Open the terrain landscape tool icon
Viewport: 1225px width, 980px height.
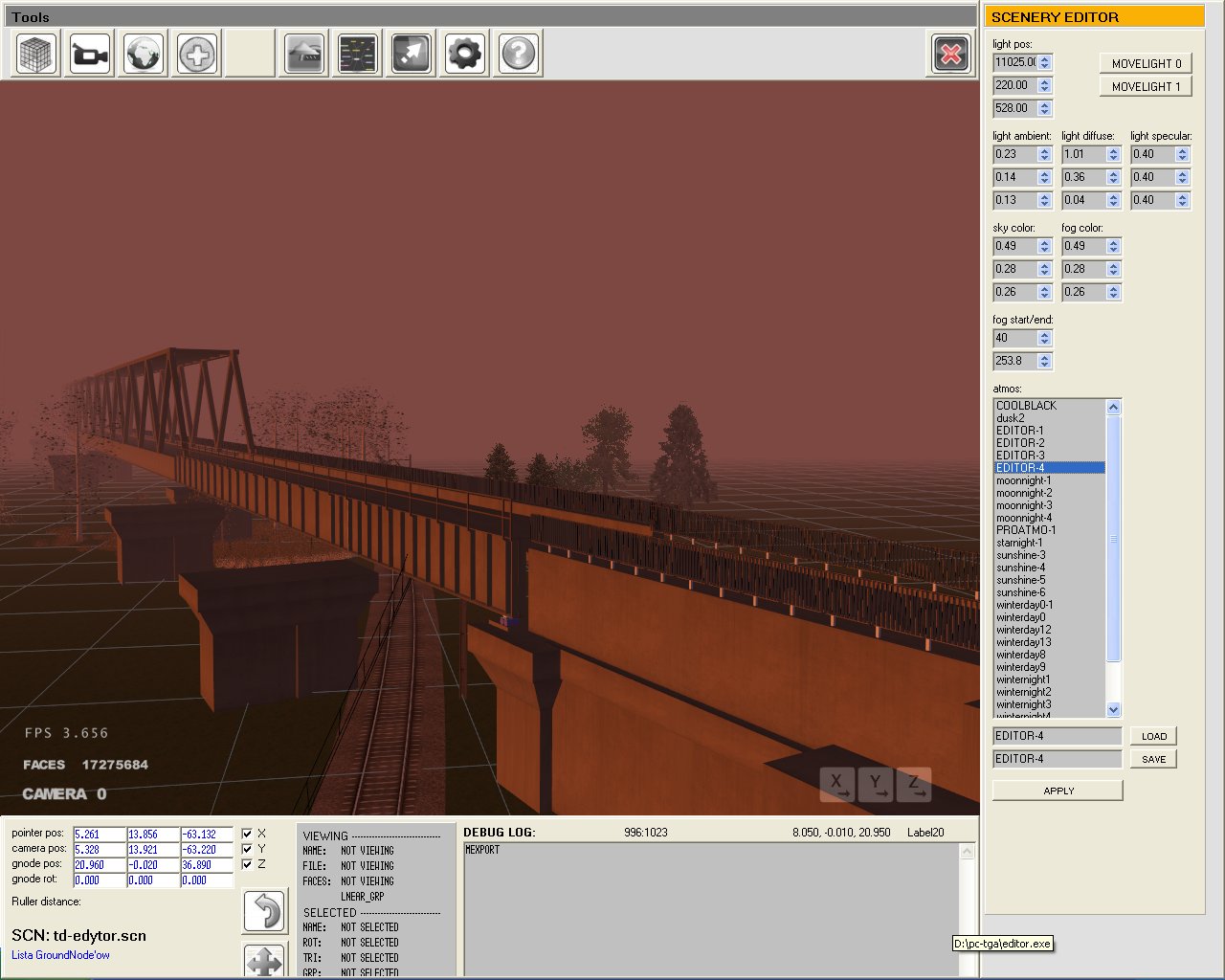(x=304, y=54)
